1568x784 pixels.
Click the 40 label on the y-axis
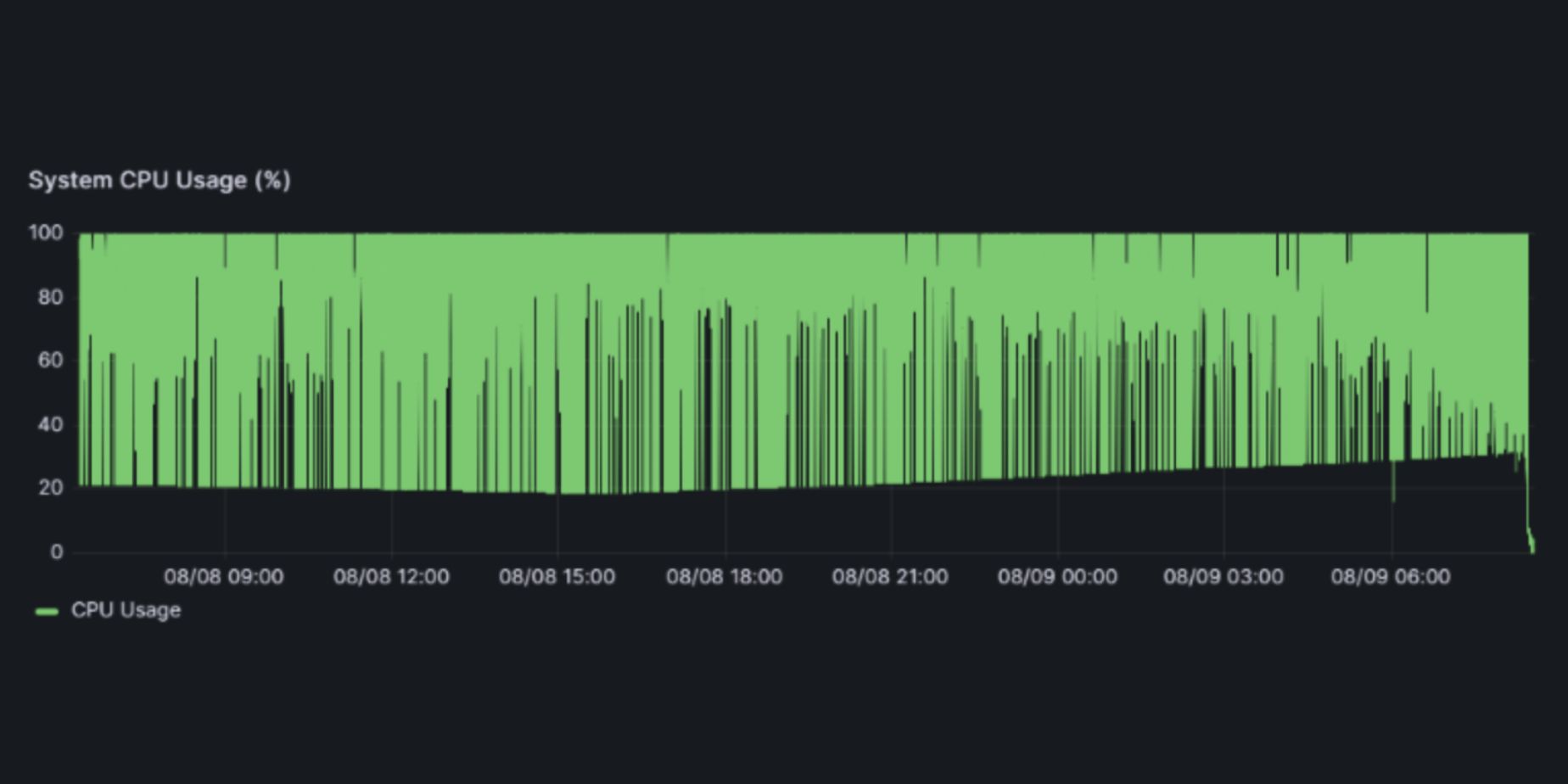49,424
